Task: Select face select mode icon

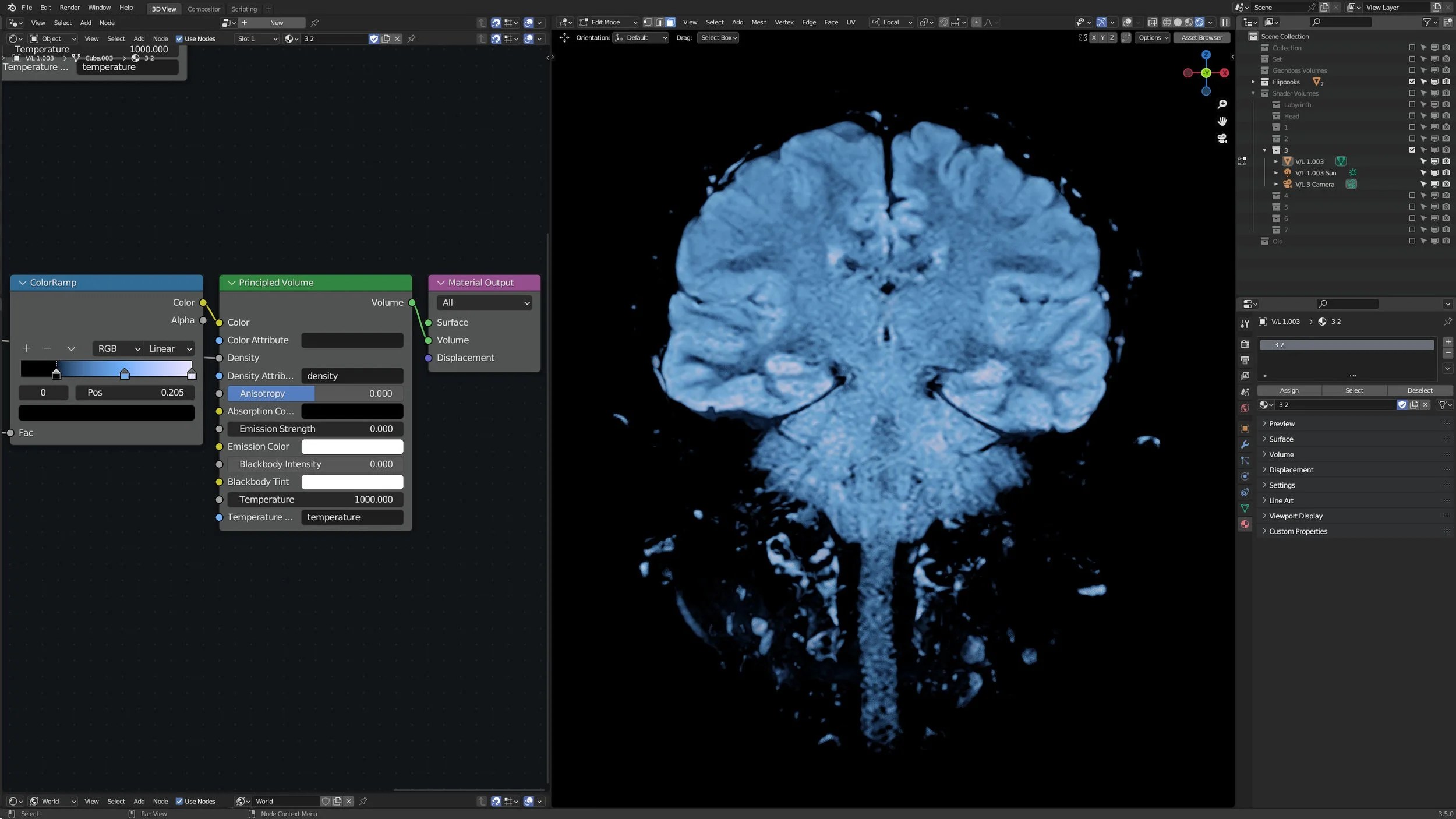Action: pyautogui.click(x=670, y=22)
